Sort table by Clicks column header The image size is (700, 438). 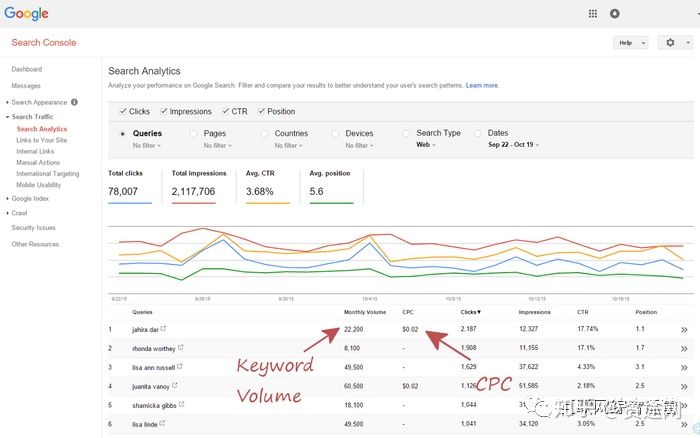(471, 312)
